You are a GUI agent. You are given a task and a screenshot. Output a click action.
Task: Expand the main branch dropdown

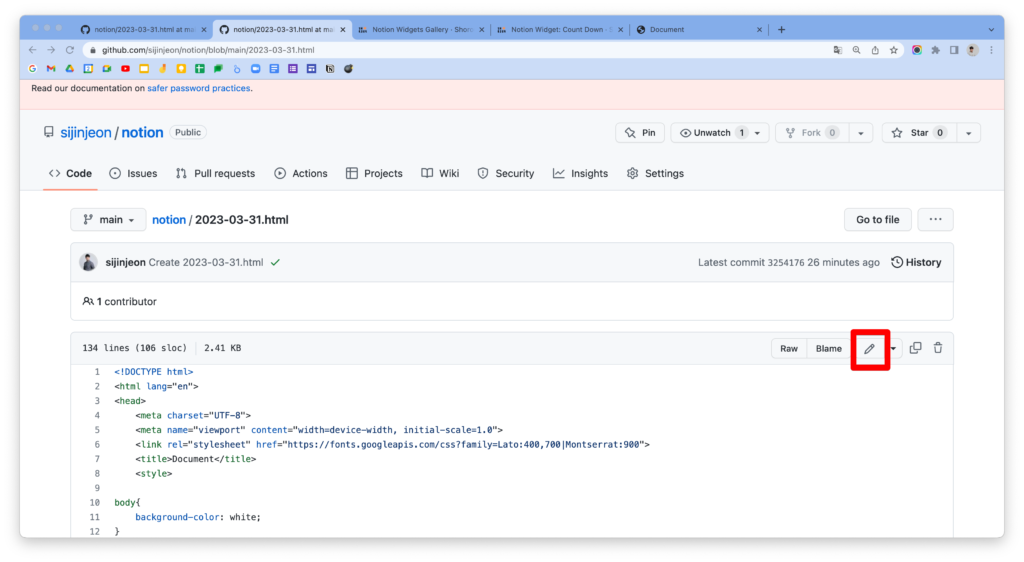108,220
